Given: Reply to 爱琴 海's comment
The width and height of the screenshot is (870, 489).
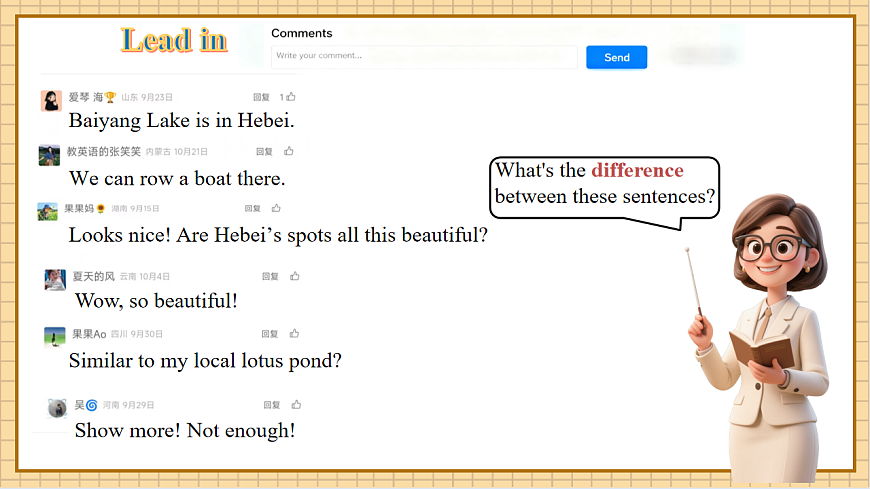Looking at the screenshot, I should [x=261, y=97].
